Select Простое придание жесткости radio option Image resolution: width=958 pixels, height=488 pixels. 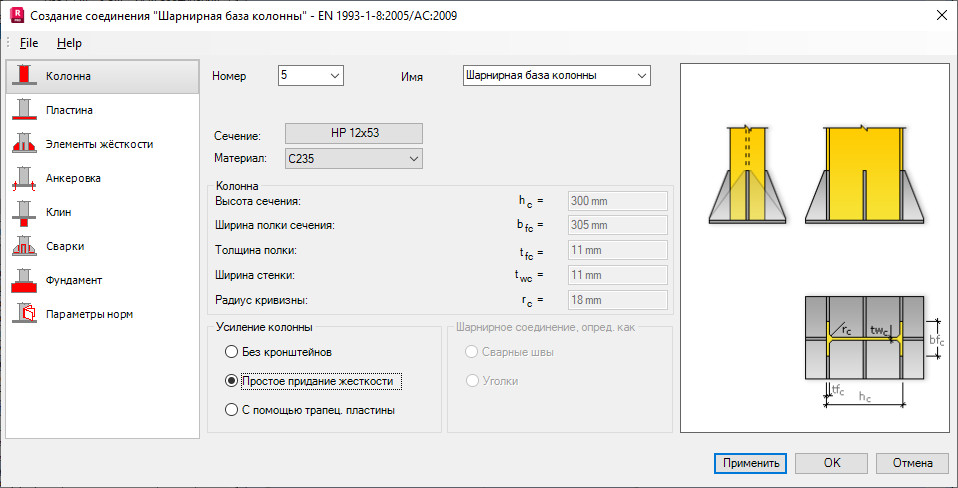(231, 381)
